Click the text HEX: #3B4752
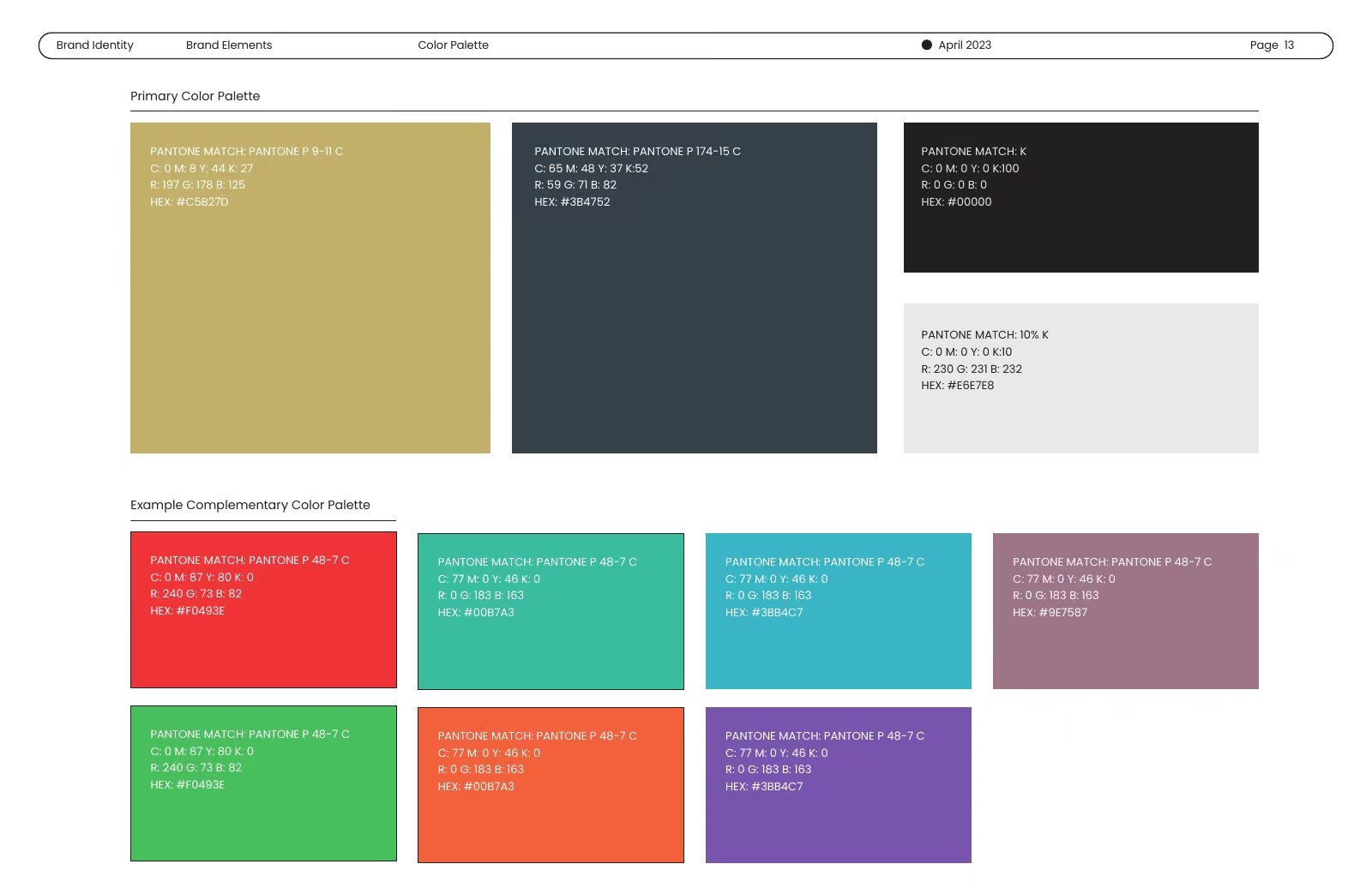Image resolution: width=1372 pixels, height=888 pixels. coord(572,202)
